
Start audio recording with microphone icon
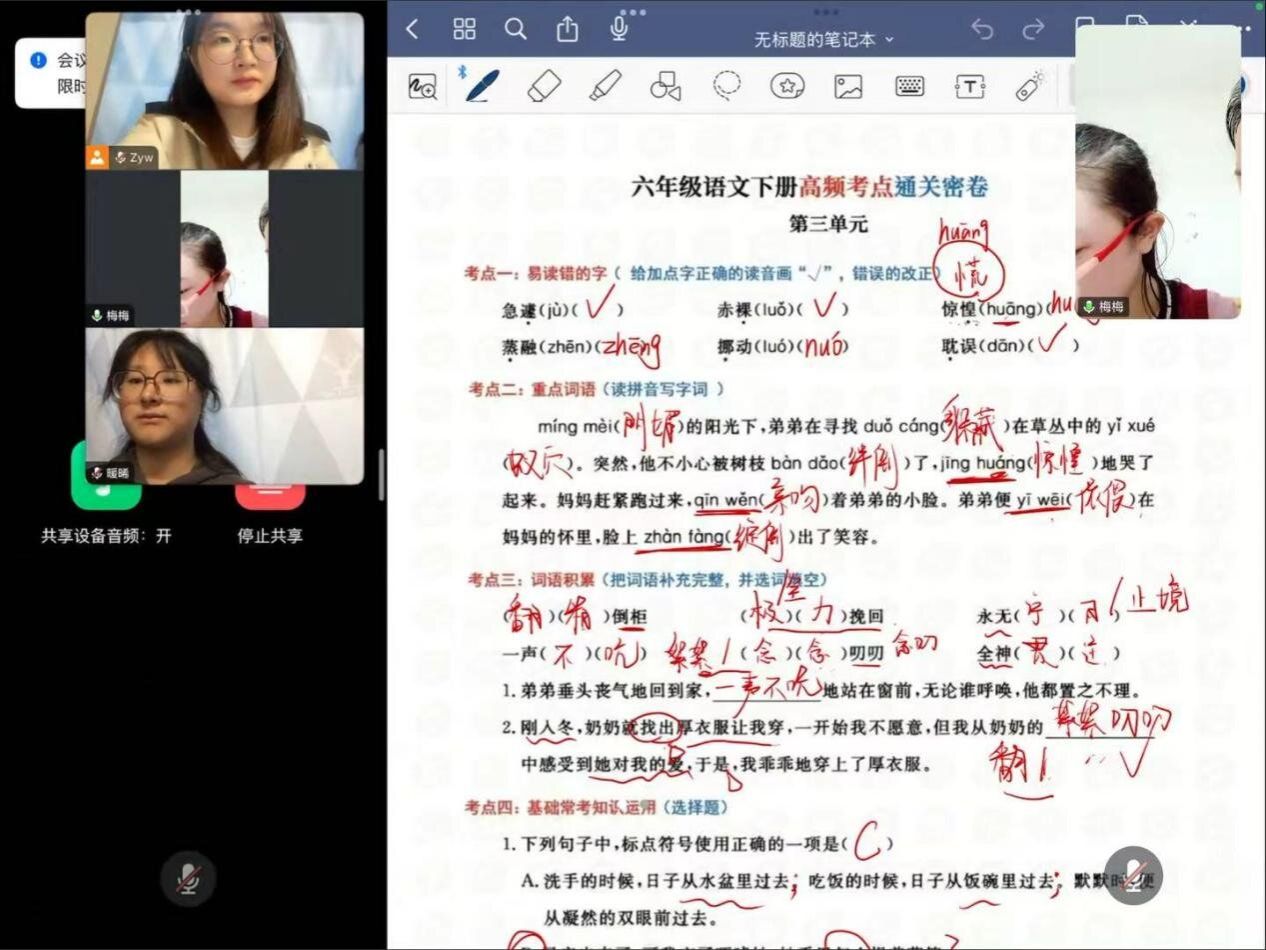pyautogui.click(x=619, y=29)
